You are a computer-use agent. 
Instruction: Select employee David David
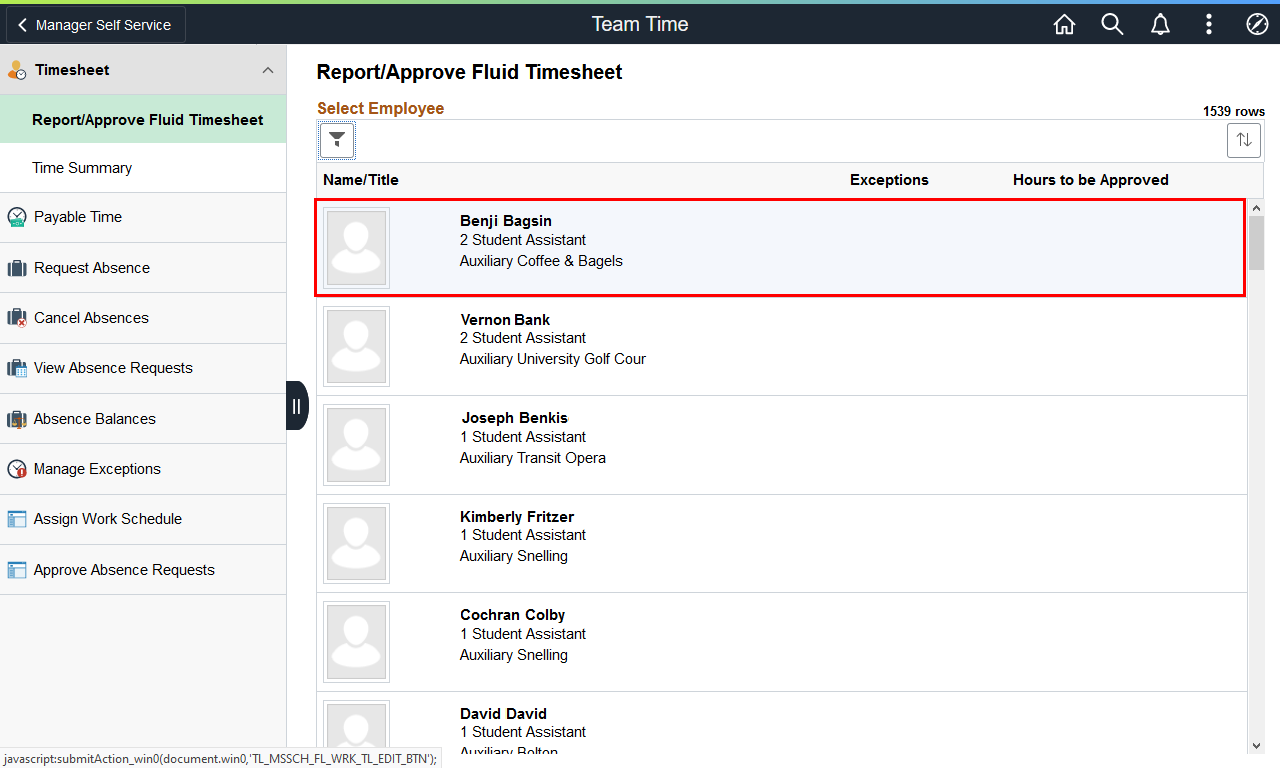click(782, 724)
